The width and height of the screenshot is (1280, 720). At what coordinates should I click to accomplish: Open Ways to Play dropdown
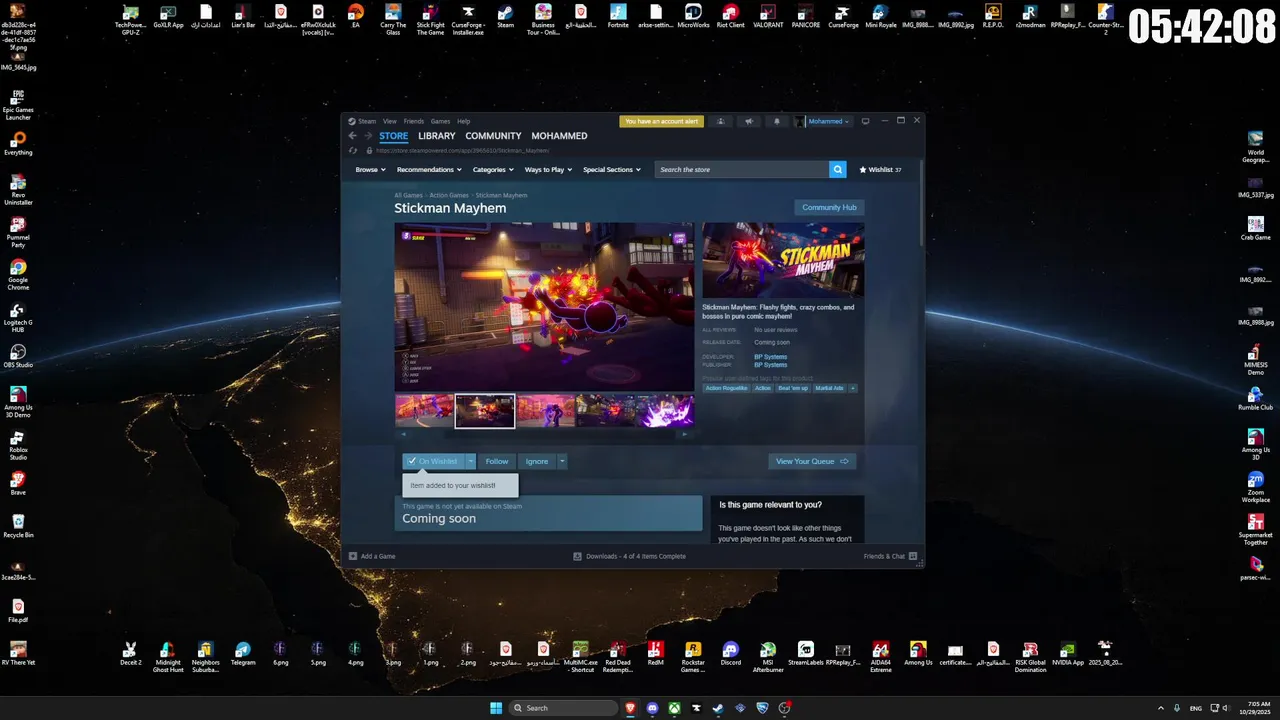(548, 170)
